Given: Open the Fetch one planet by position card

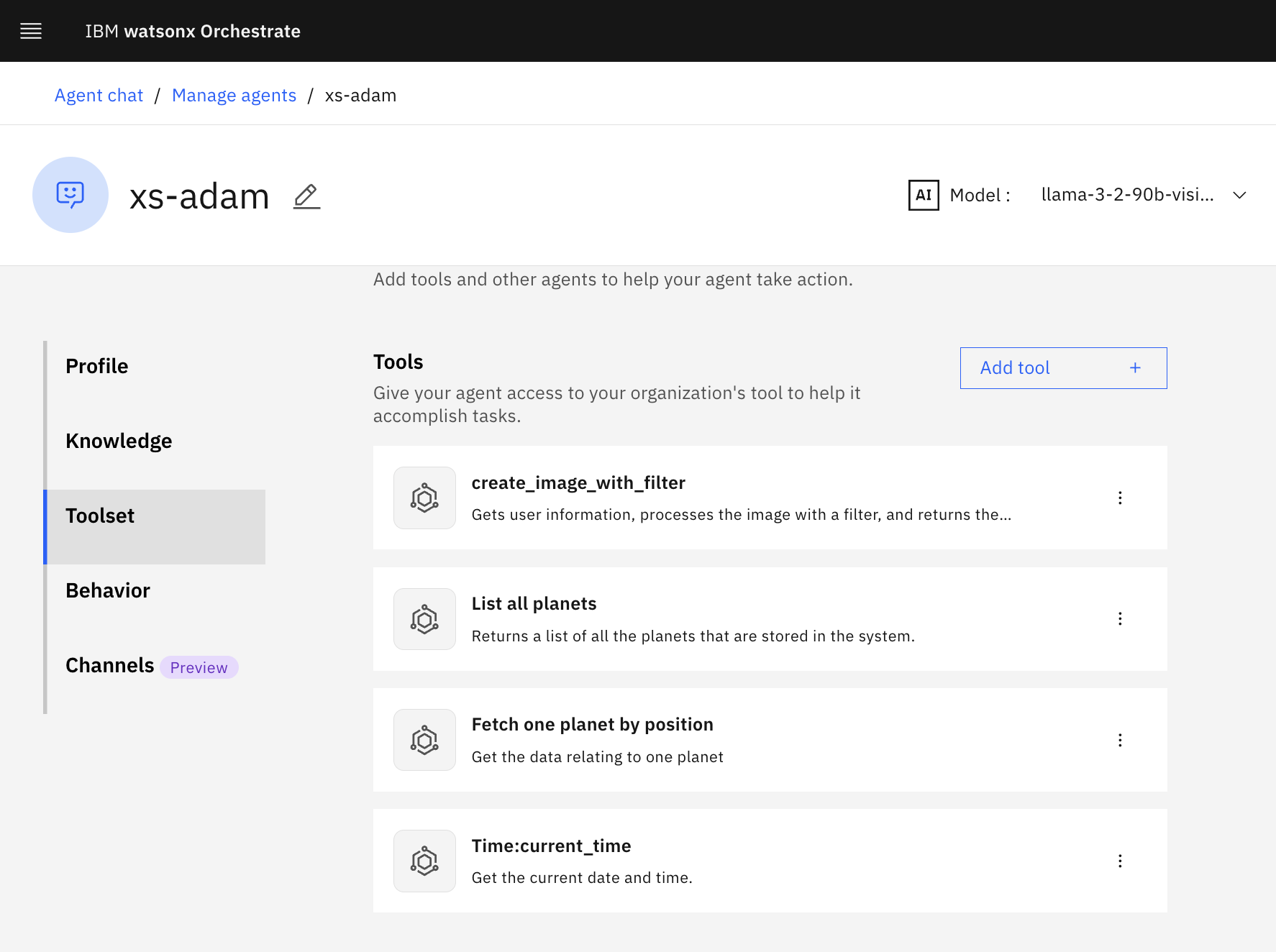Looking at the screenshot, I should click(x=770, y=740).
